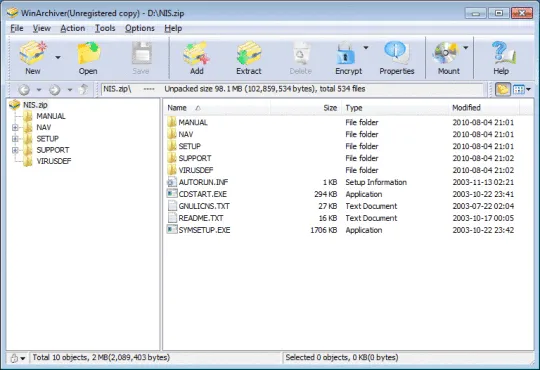
Task: Click the Help toolbar icon
Action: click(503, 53)
